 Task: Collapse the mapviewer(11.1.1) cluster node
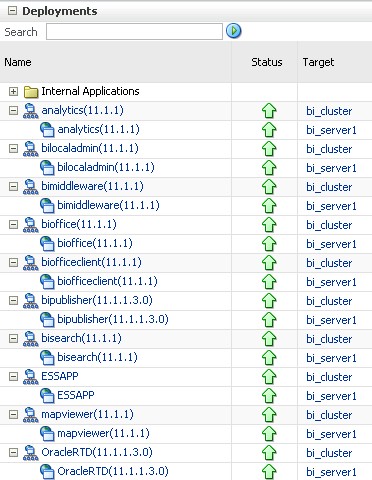pos(13,414)
